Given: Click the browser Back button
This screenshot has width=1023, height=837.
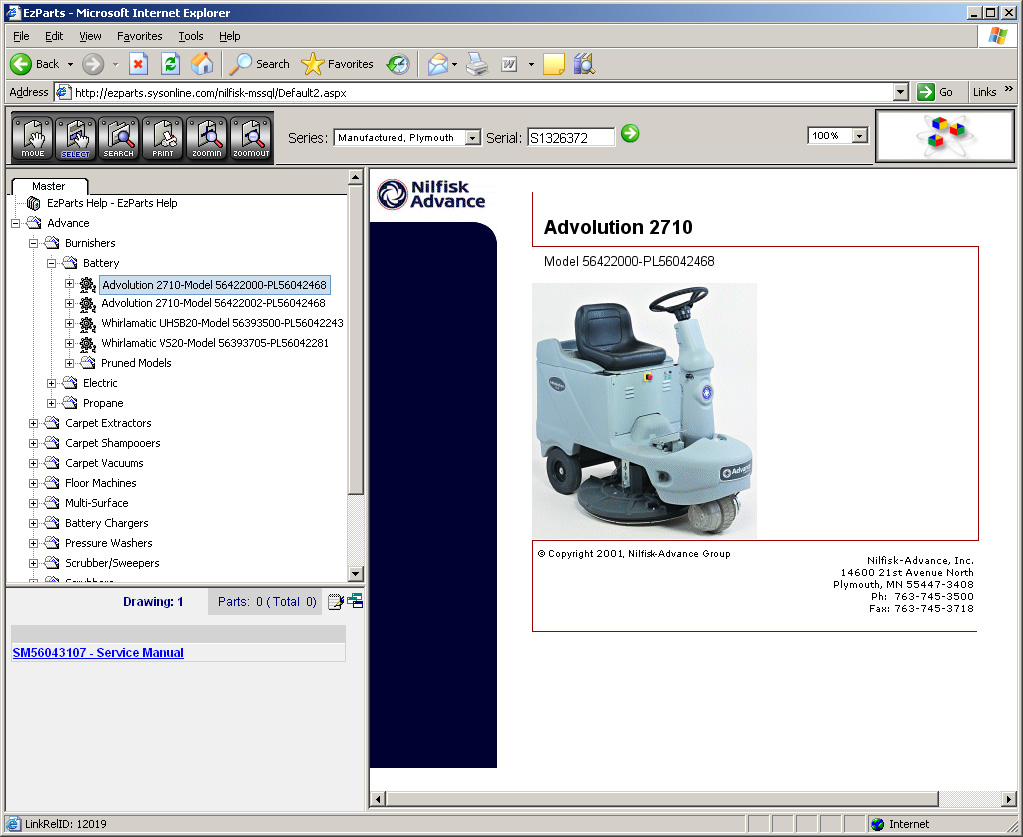Looking at the screenshot, I should pyautogui.click(x=35, y=64).
